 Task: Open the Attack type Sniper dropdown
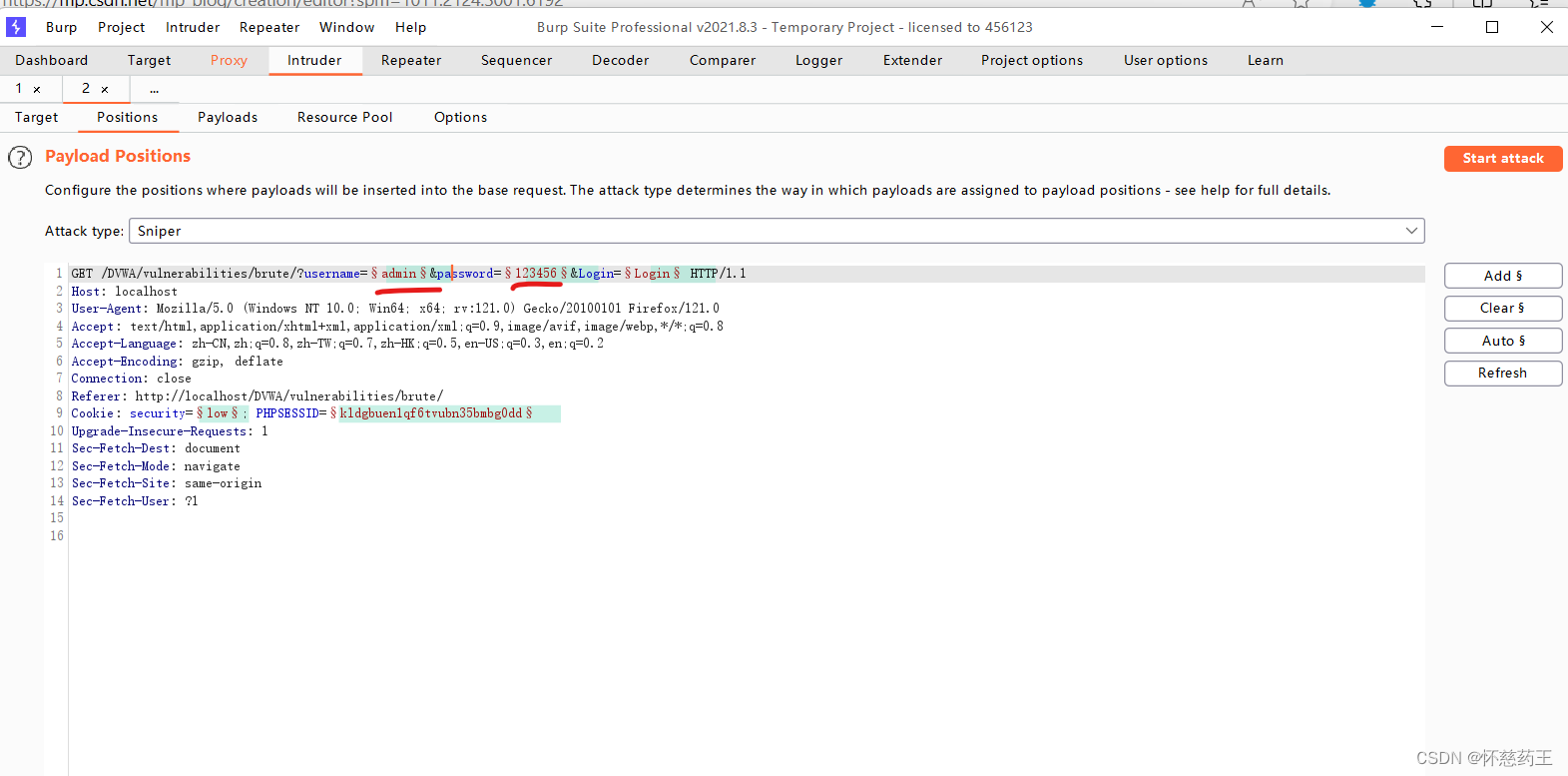[777, 231]
